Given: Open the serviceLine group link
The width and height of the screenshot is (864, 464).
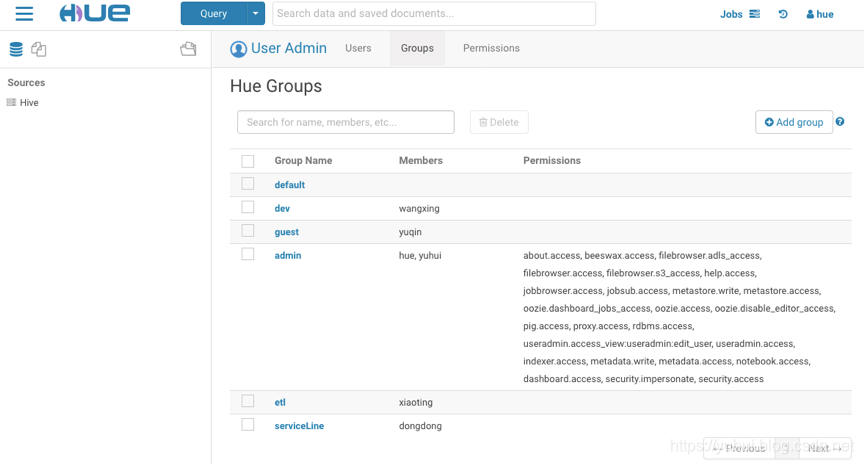Looking at the screenshot, I should tap(299, 426).
